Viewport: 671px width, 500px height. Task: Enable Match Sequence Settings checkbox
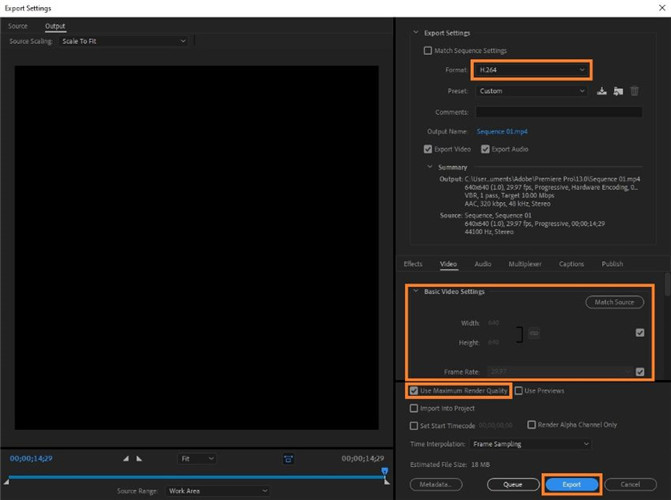428,51
